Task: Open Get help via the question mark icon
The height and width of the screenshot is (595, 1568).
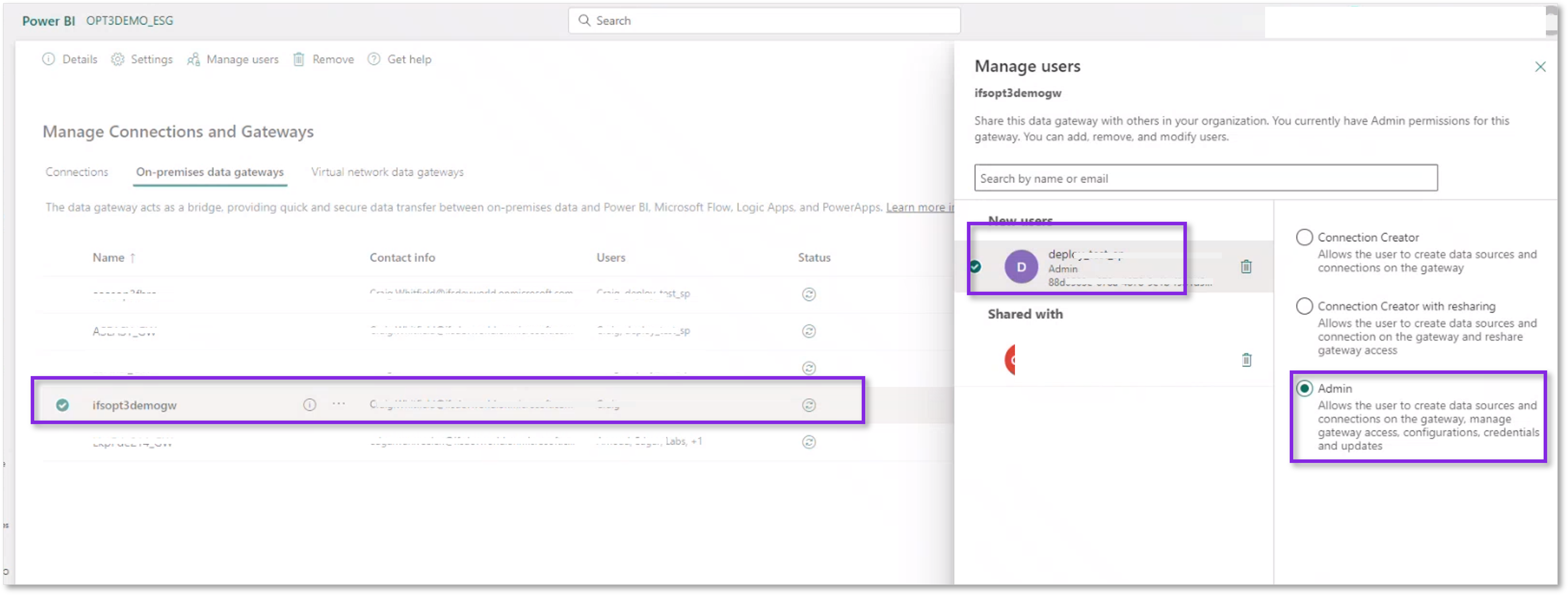Action: coord(373,59)
